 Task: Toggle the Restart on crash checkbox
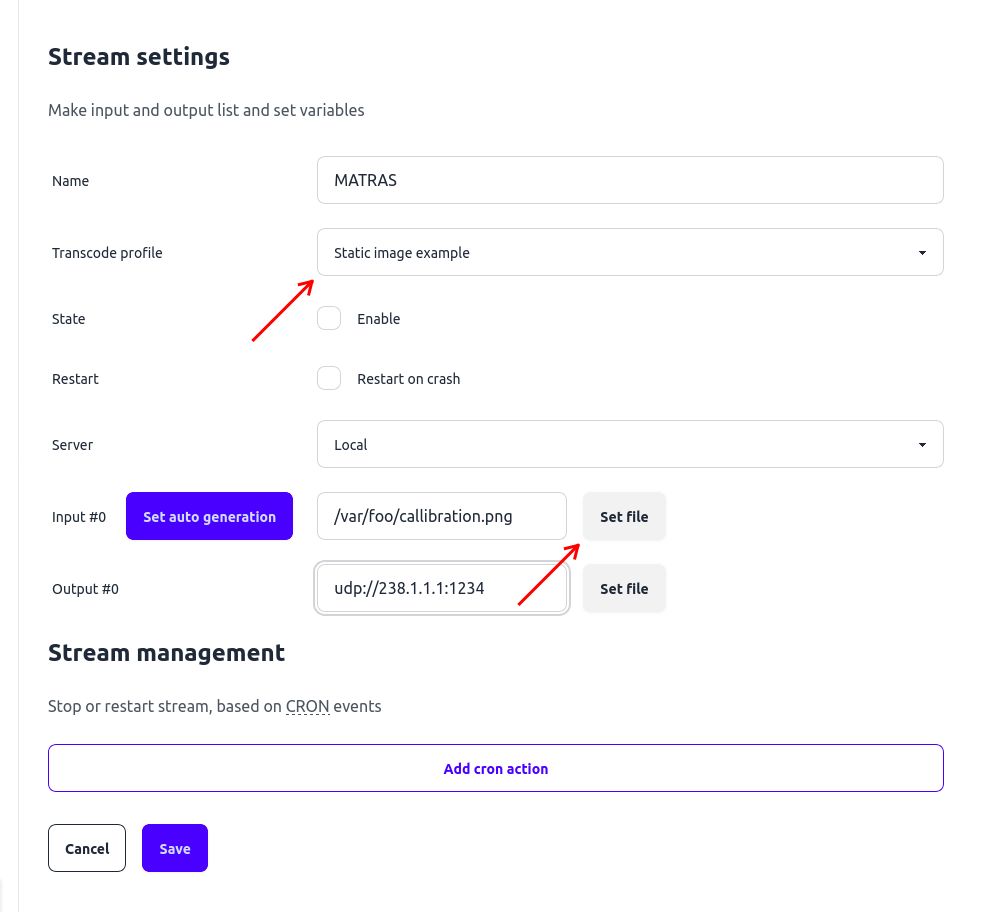click(x=329, y=378)
